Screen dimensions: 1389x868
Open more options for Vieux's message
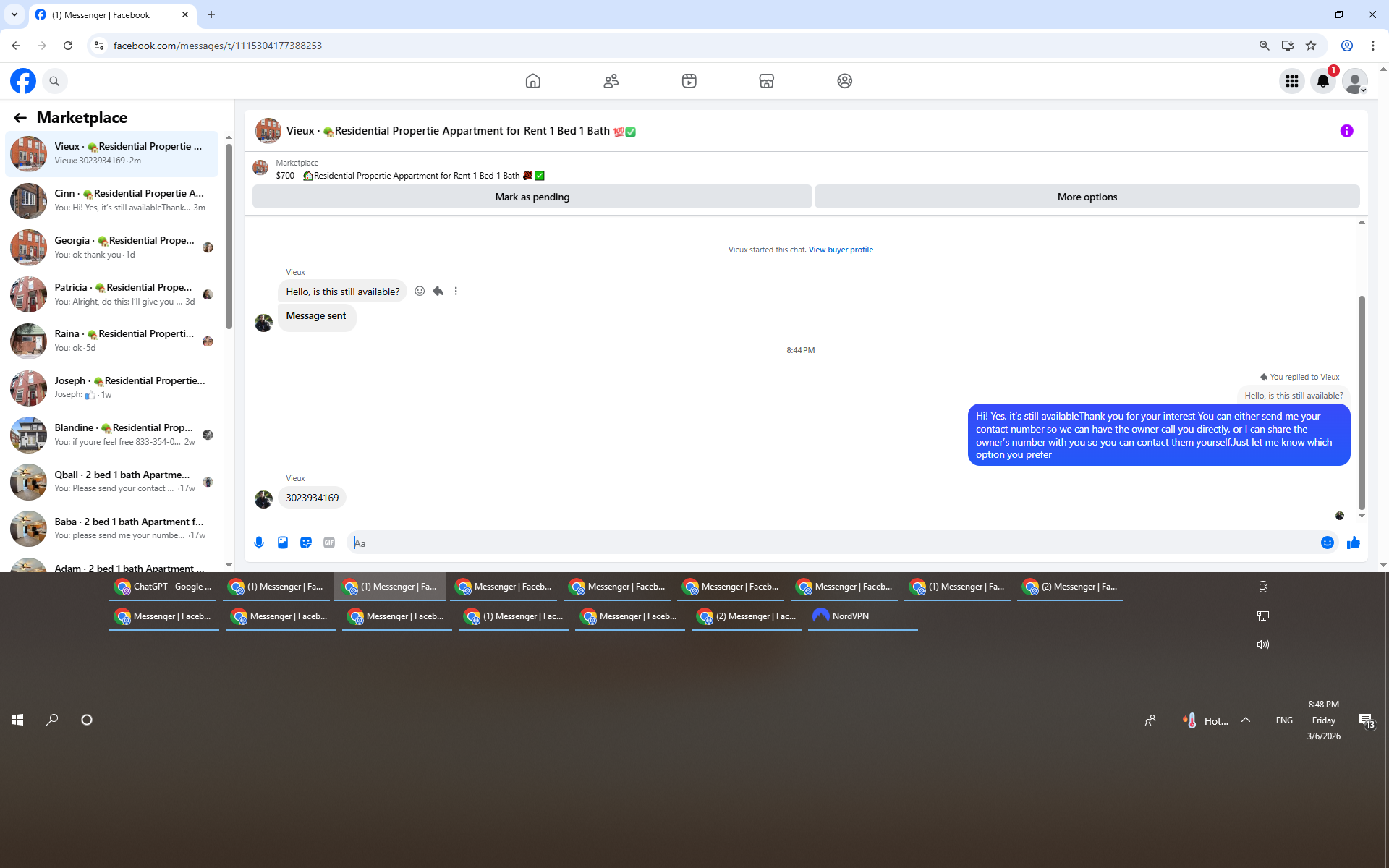click(456, 291)
